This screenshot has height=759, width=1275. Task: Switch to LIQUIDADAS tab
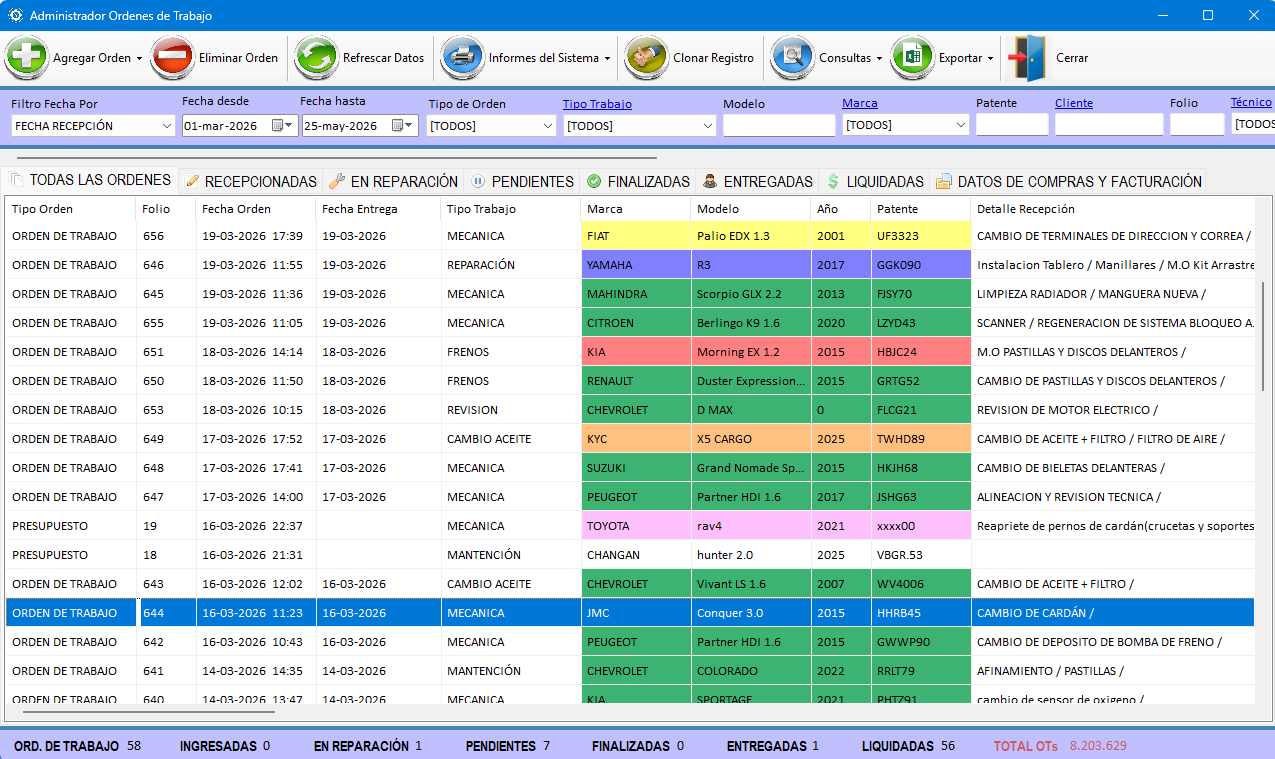pyautogui.click(x=874, y=181)
